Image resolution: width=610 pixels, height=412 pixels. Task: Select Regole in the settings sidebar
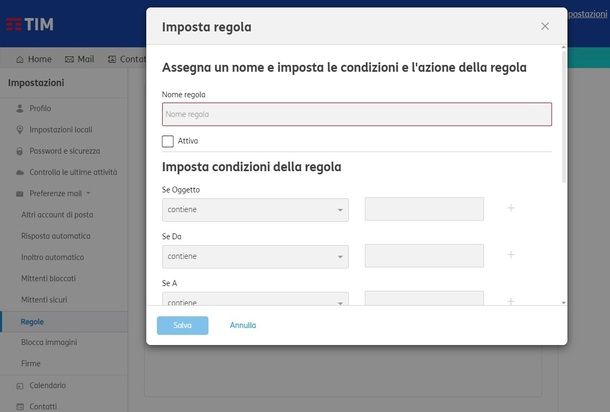click(32, 322)
